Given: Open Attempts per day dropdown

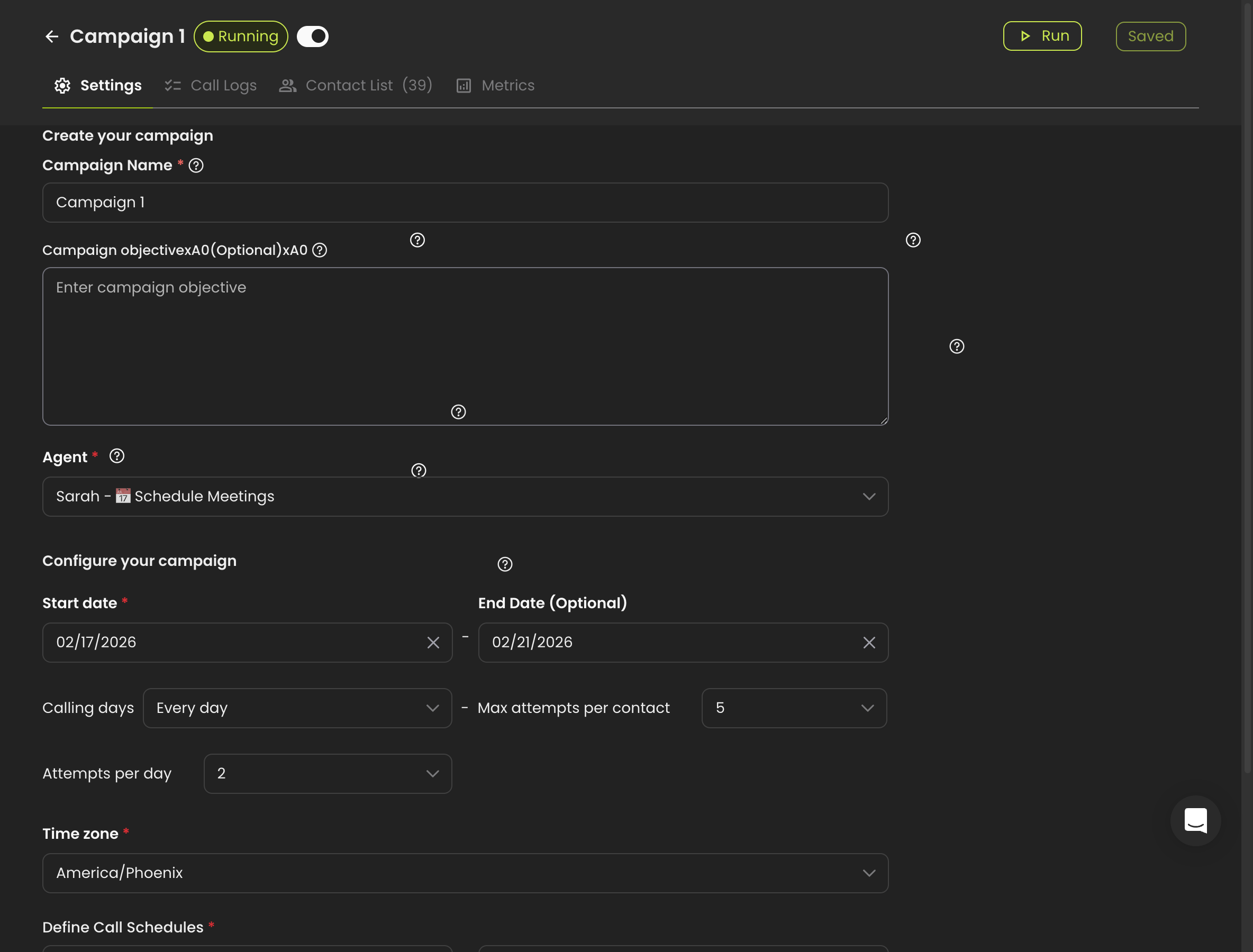Looking at the screenshot, I should tap(328, 774).
